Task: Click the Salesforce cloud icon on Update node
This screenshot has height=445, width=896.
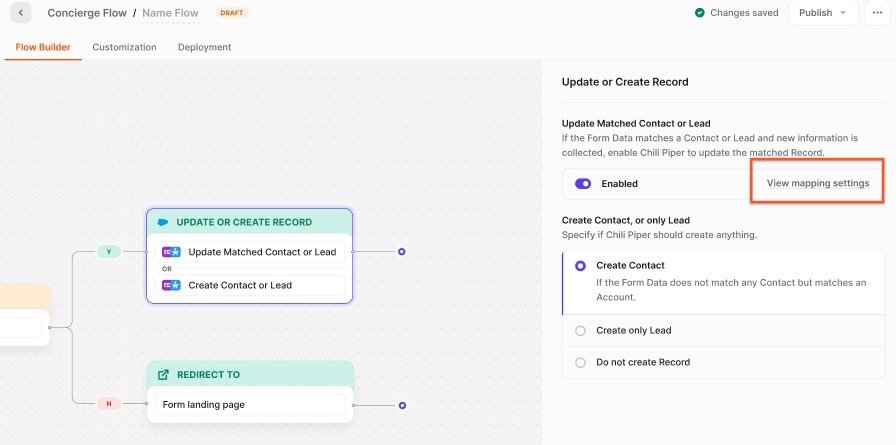Action: point(163,222)
